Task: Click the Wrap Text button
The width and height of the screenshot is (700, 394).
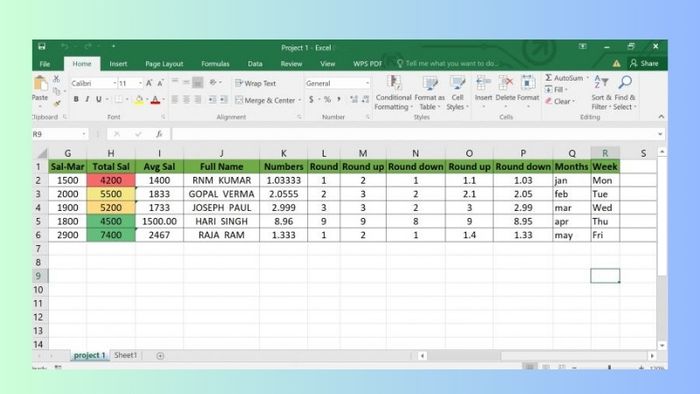Action: (x=256, y=83)
